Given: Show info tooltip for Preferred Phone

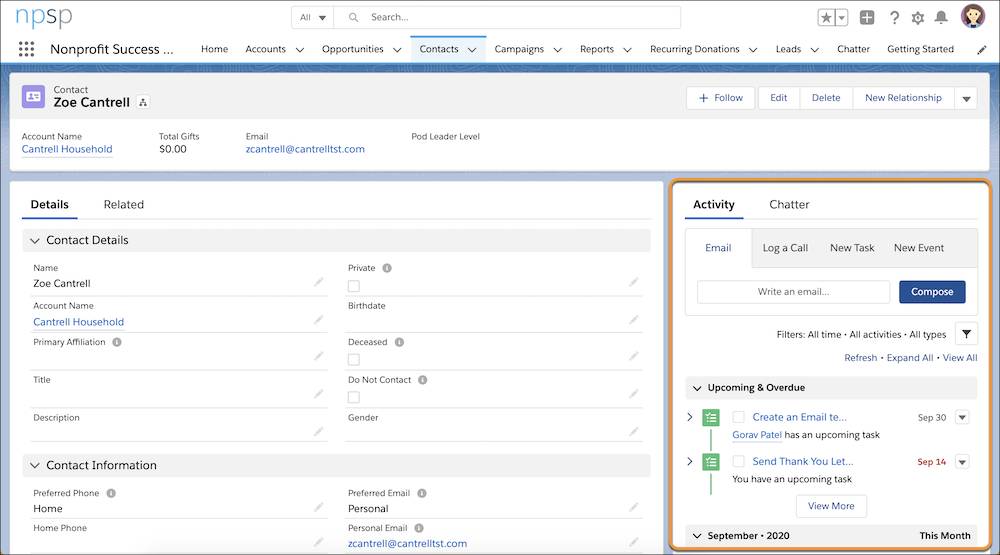Looking at the screenshot, I should tap(111, 493).
